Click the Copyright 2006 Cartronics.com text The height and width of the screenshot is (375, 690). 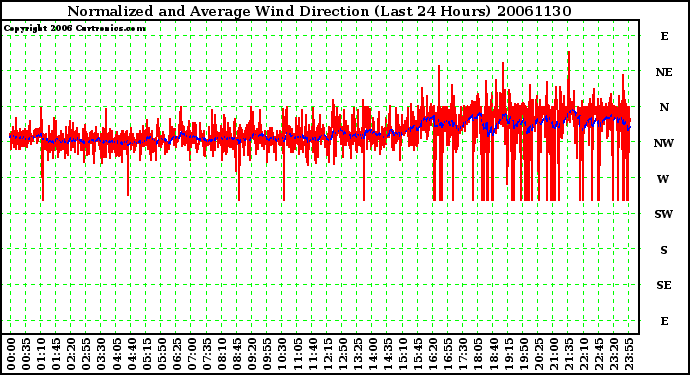(x=74, y=29)
